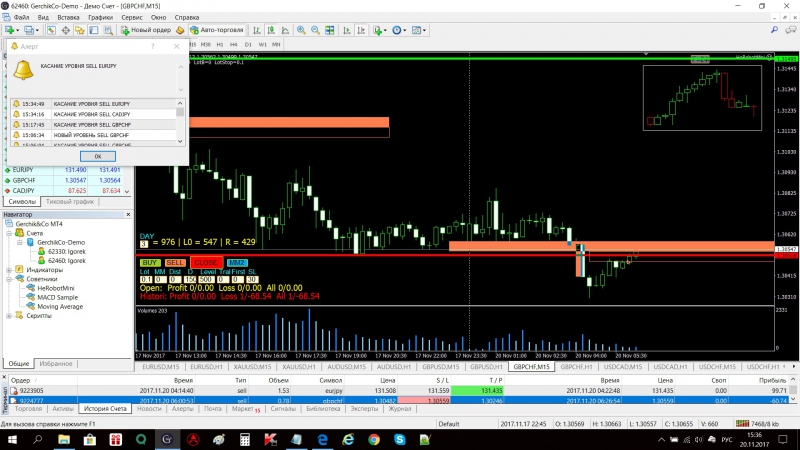Open the Справка menu

pyautogui.click(x=187, y=17)
